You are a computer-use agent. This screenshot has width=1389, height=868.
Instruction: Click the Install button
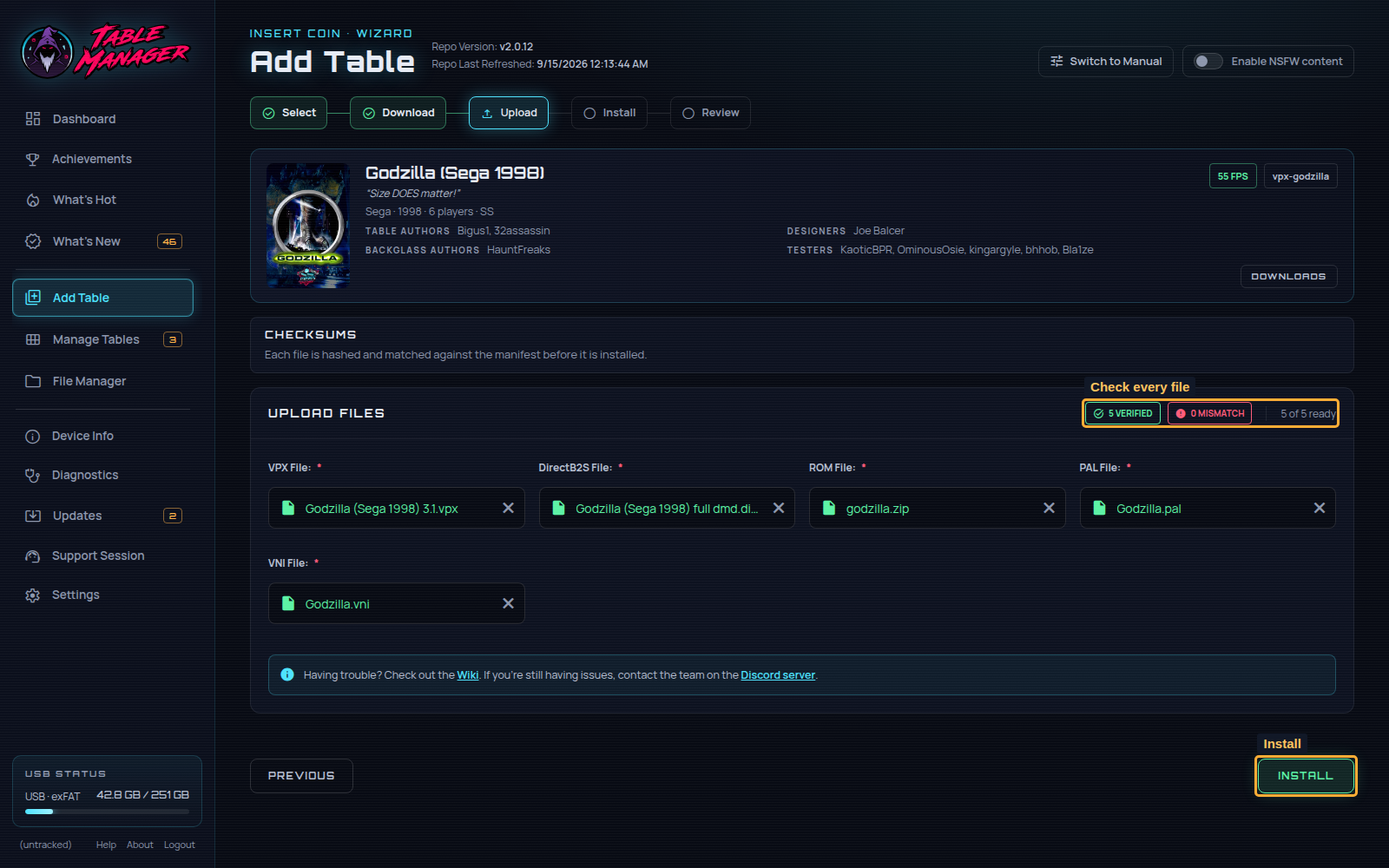coord(1306,776)
